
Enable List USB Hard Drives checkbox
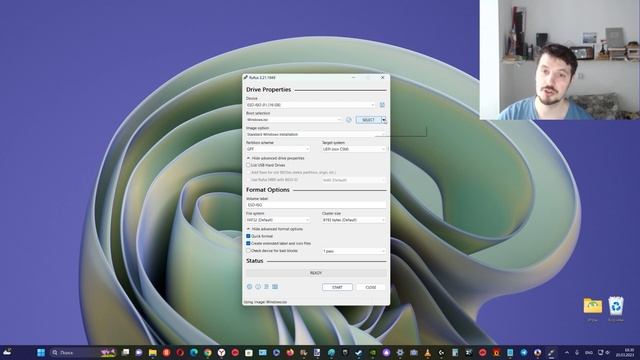248,165
